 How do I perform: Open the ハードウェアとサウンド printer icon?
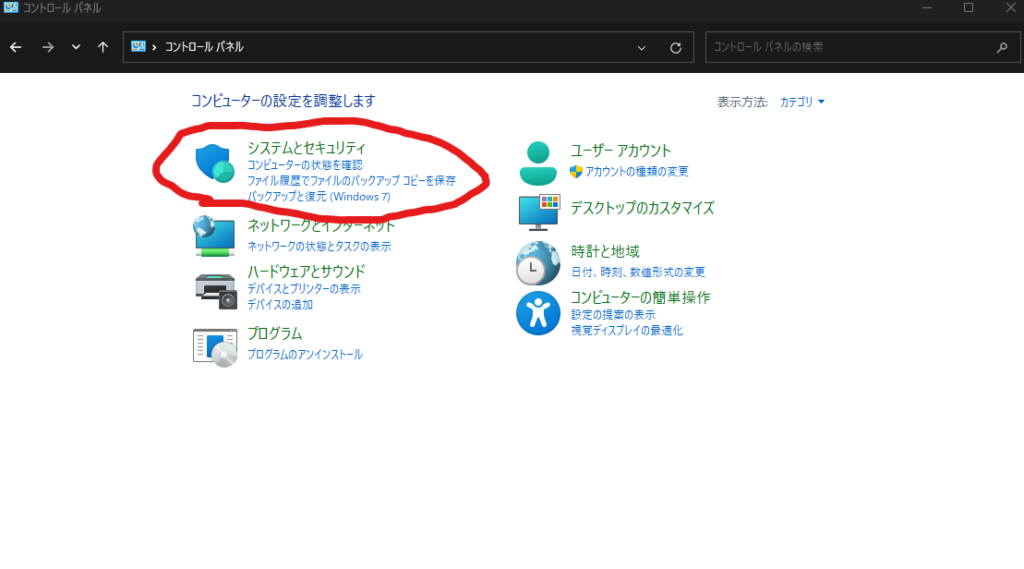pyautogui.click(x=216, y=291)
